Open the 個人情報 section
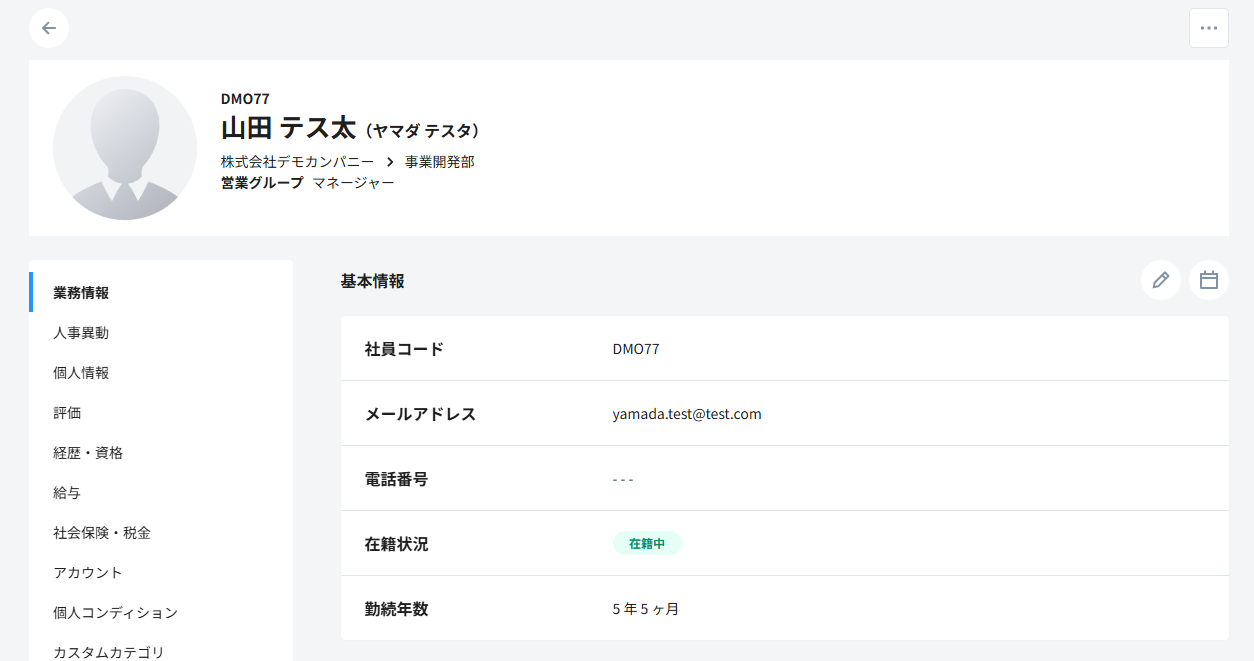 (81, 373)
